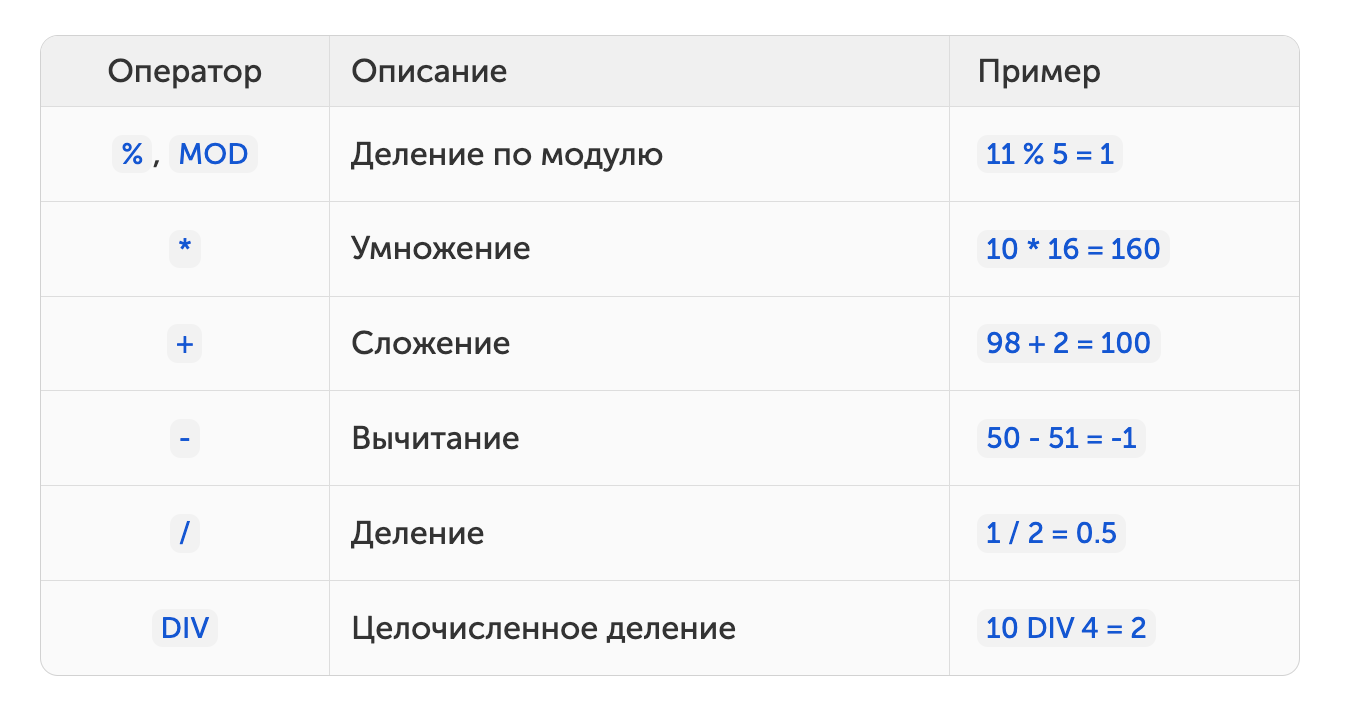
Task: Click the Пример column header
Action: coord(1039,72)
